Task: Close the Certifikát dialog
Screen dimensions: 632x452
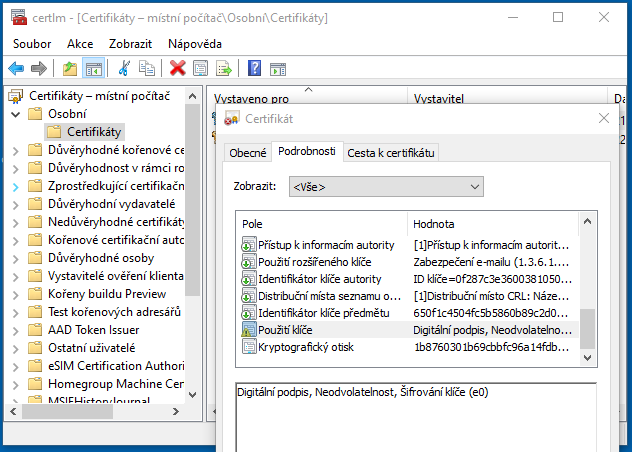Action: click(603, 118)
